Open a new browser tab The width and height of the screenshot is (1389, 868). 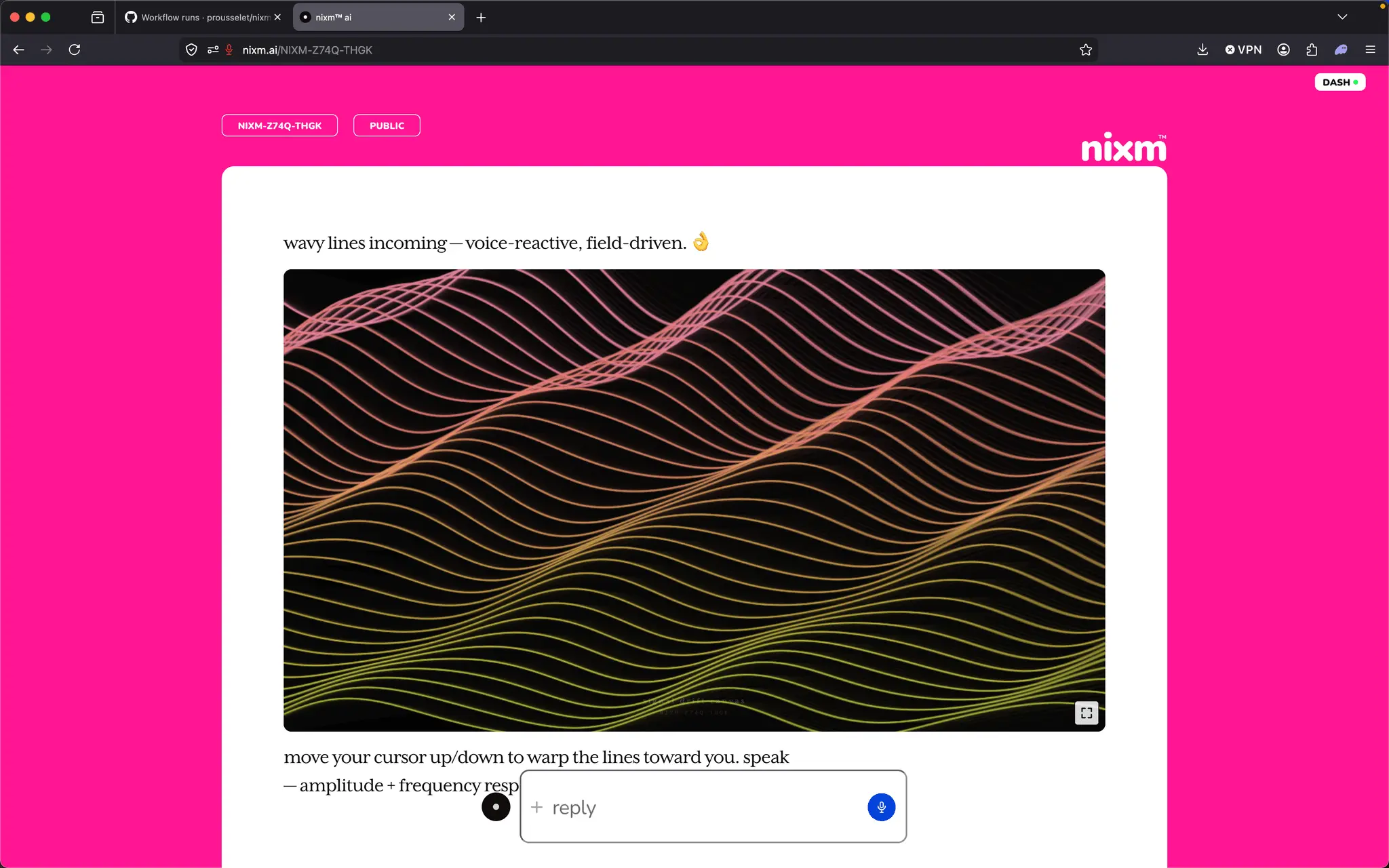coord(481,18)
